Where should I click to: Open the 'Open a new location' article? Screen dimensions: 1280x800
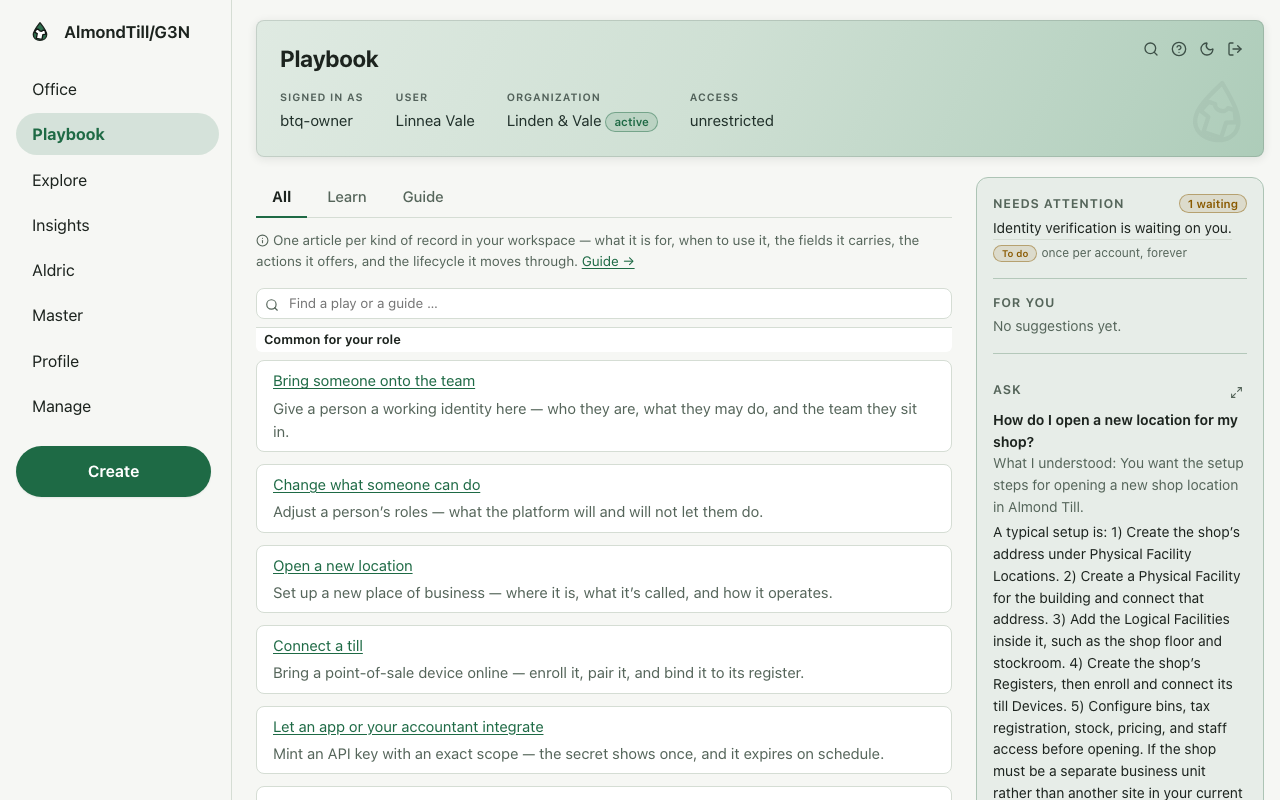343,566
